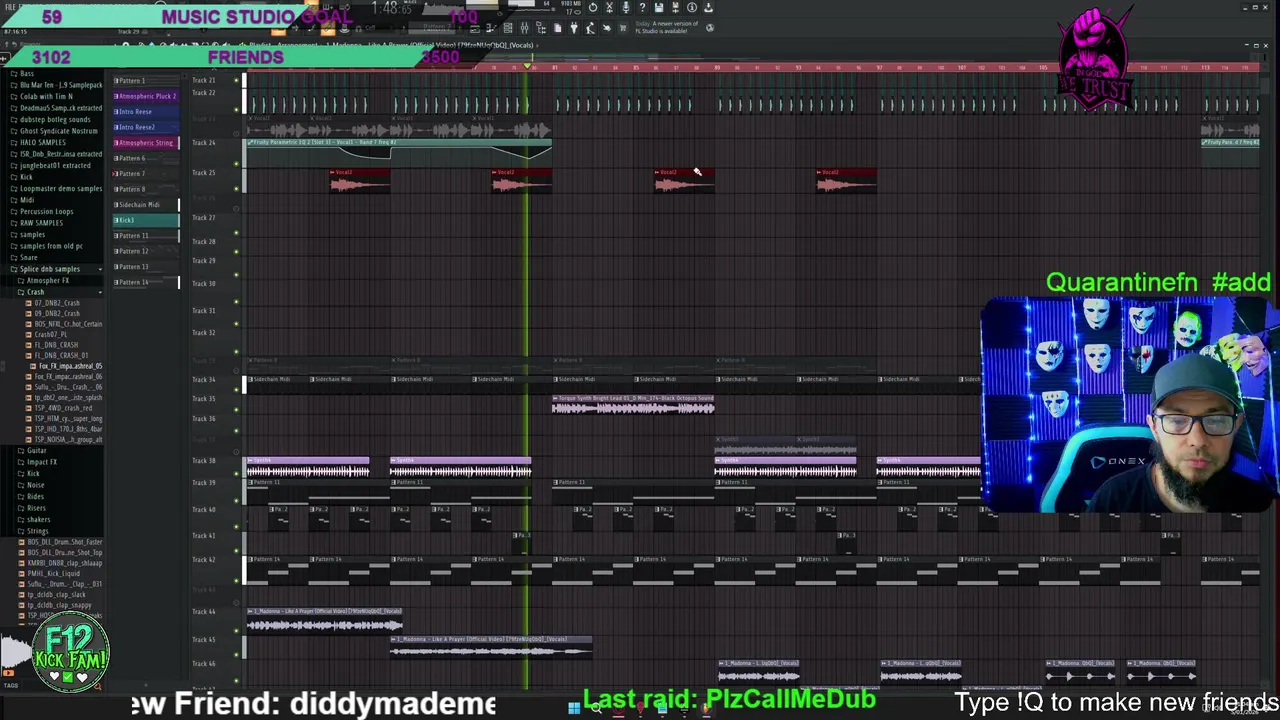
Task: Select the tp_dcldb_clap_slack sample file
Action: click(x=57, y=594)
